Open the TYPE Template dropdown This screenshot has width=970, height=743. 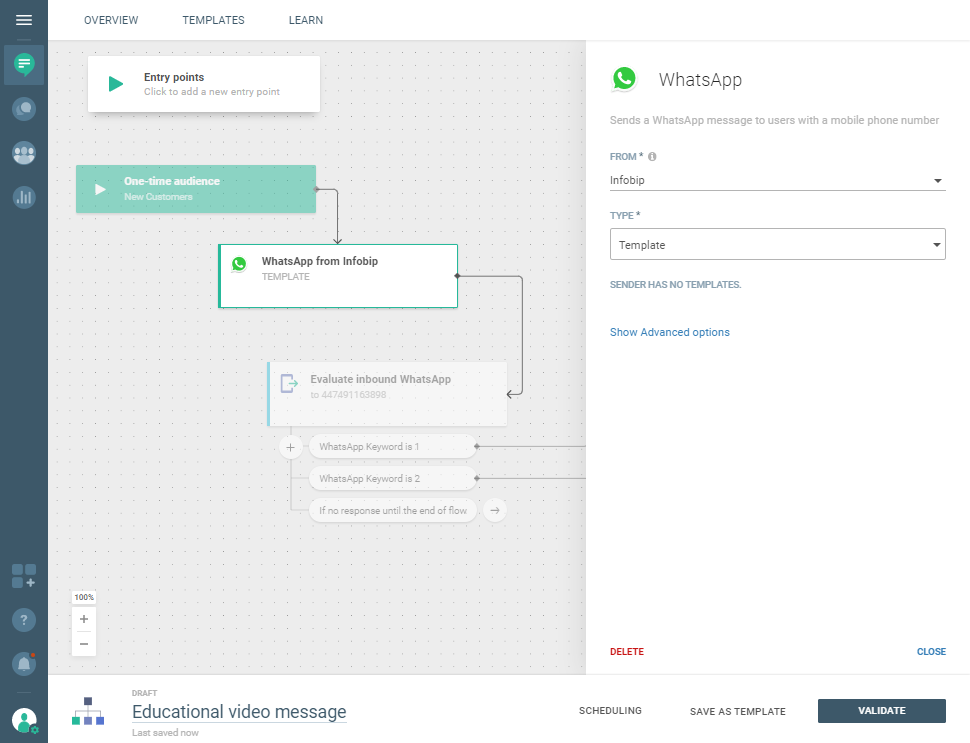tap(777, 245)
